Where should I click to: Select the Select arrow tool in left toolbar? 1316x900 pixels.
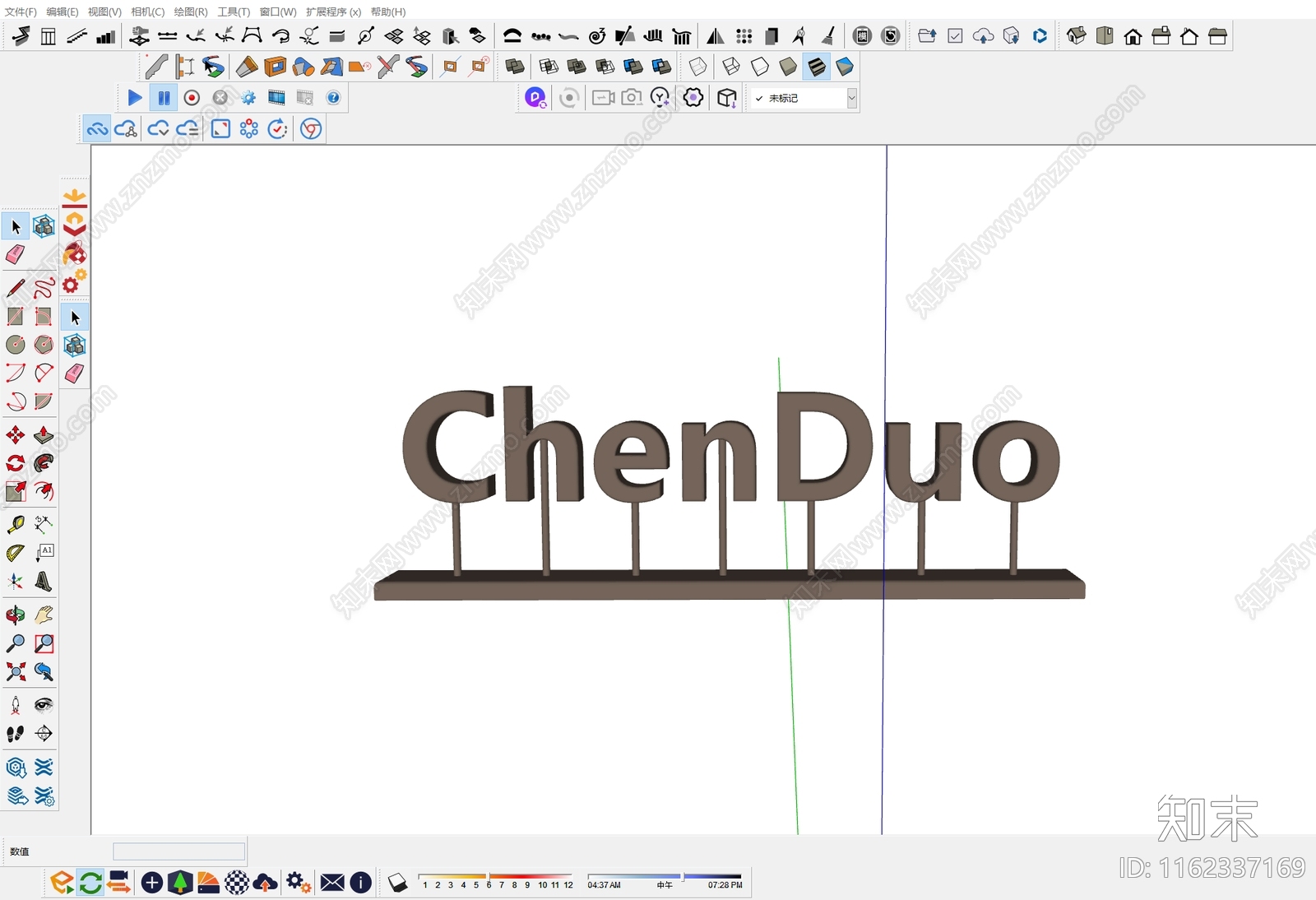[x=16, y=226]
